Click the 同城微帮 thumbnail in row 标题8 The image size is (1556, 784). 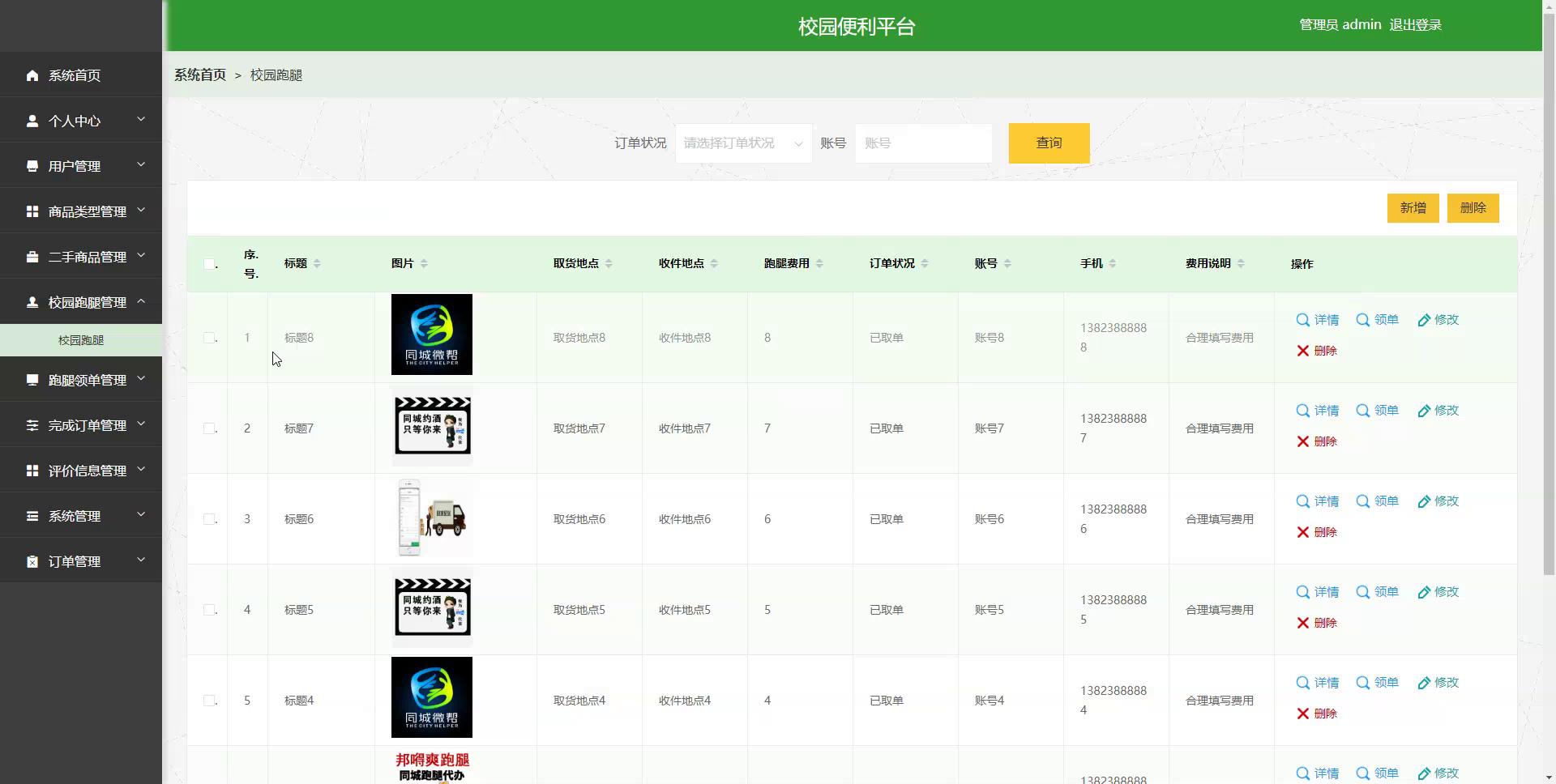432,334
